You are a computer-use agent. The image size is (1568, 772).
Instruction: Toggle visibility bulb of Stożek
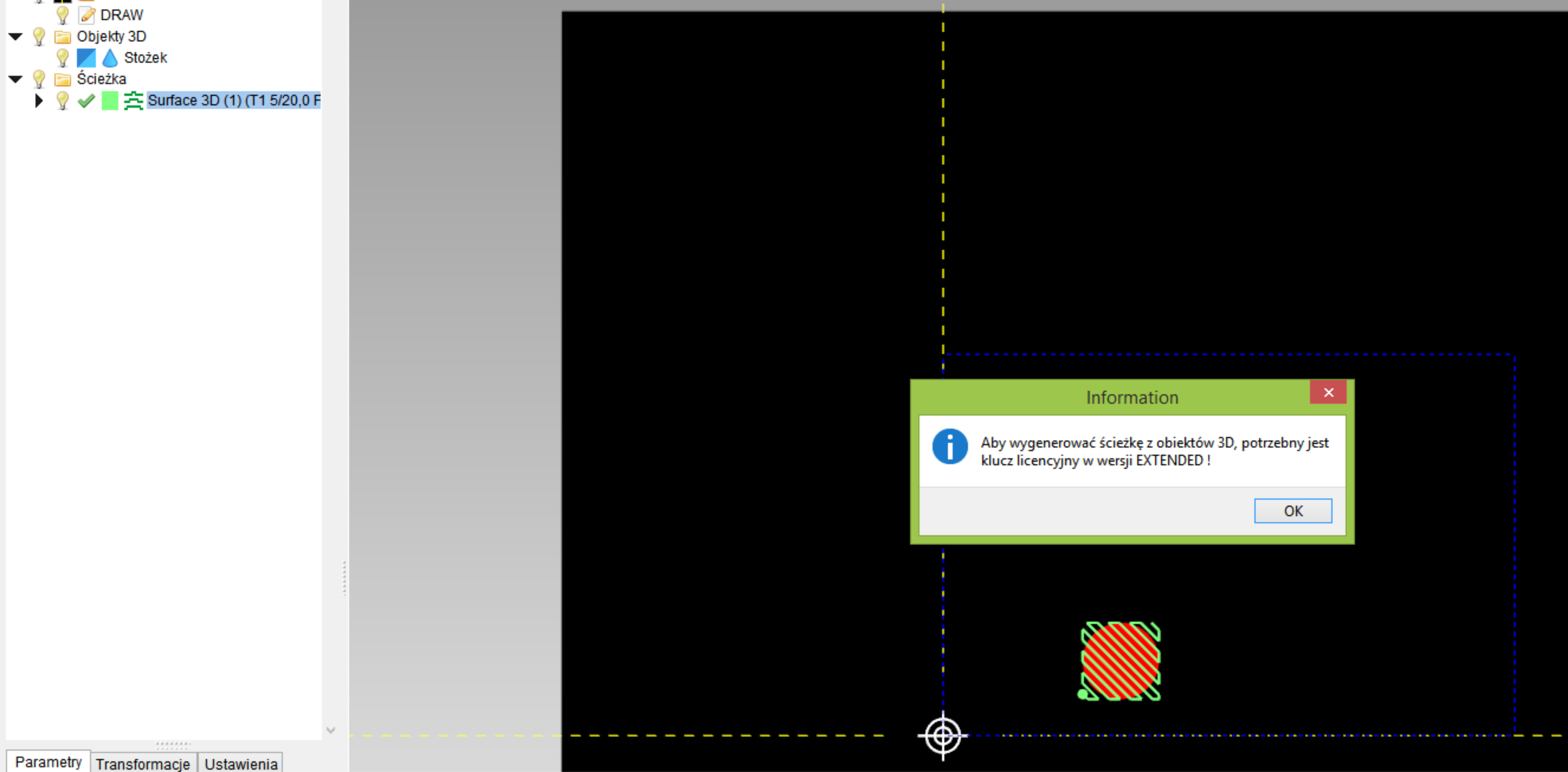[62, 58]
